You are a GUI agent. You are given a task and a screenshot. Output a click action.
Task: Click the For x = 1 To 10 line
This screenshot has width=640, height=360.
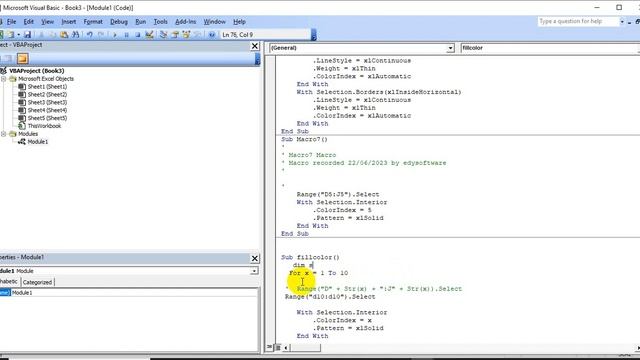tap(318, 273)
